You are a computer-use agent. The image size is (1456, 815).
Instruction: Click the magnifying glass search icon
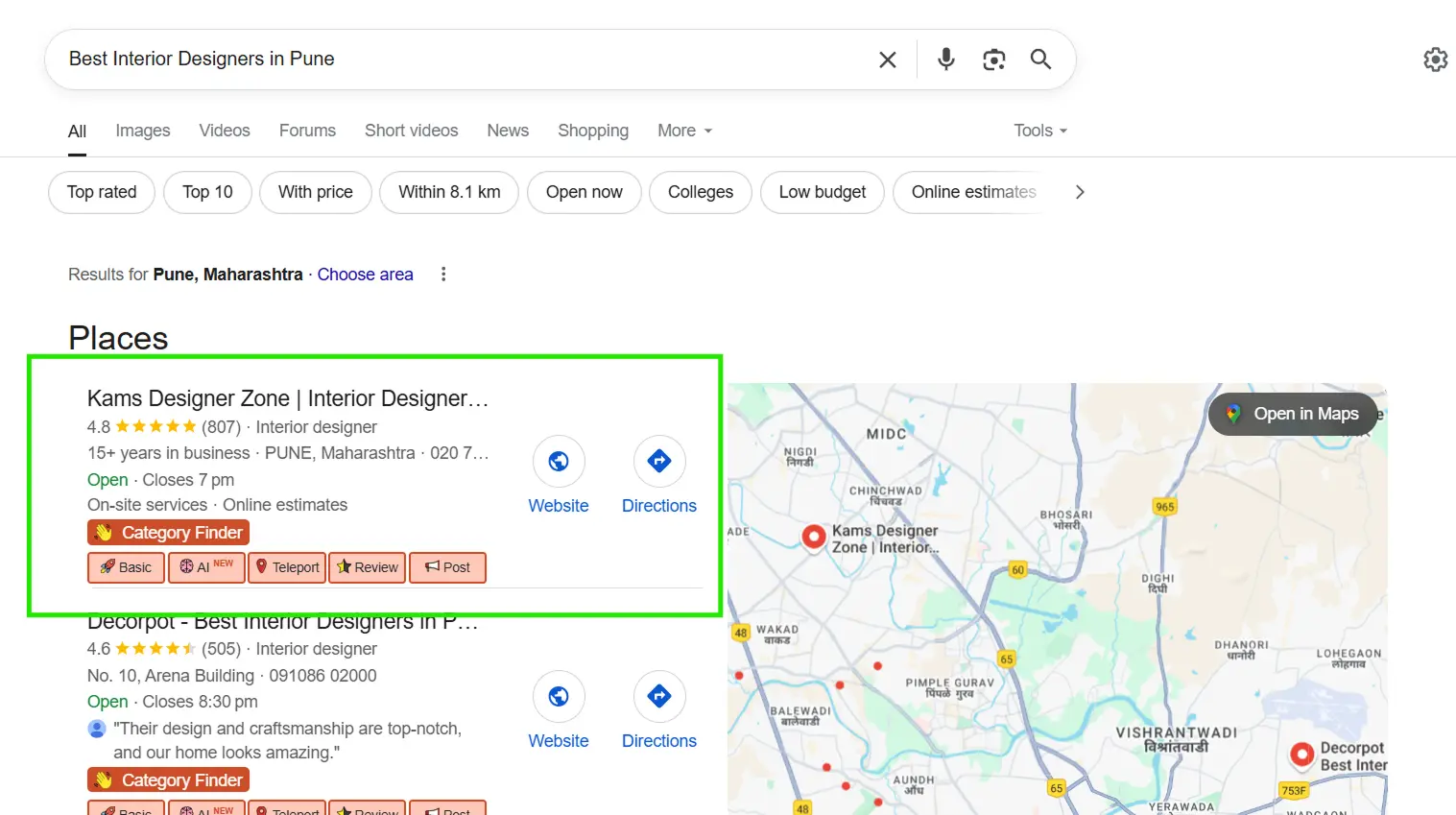(1040, 60)
